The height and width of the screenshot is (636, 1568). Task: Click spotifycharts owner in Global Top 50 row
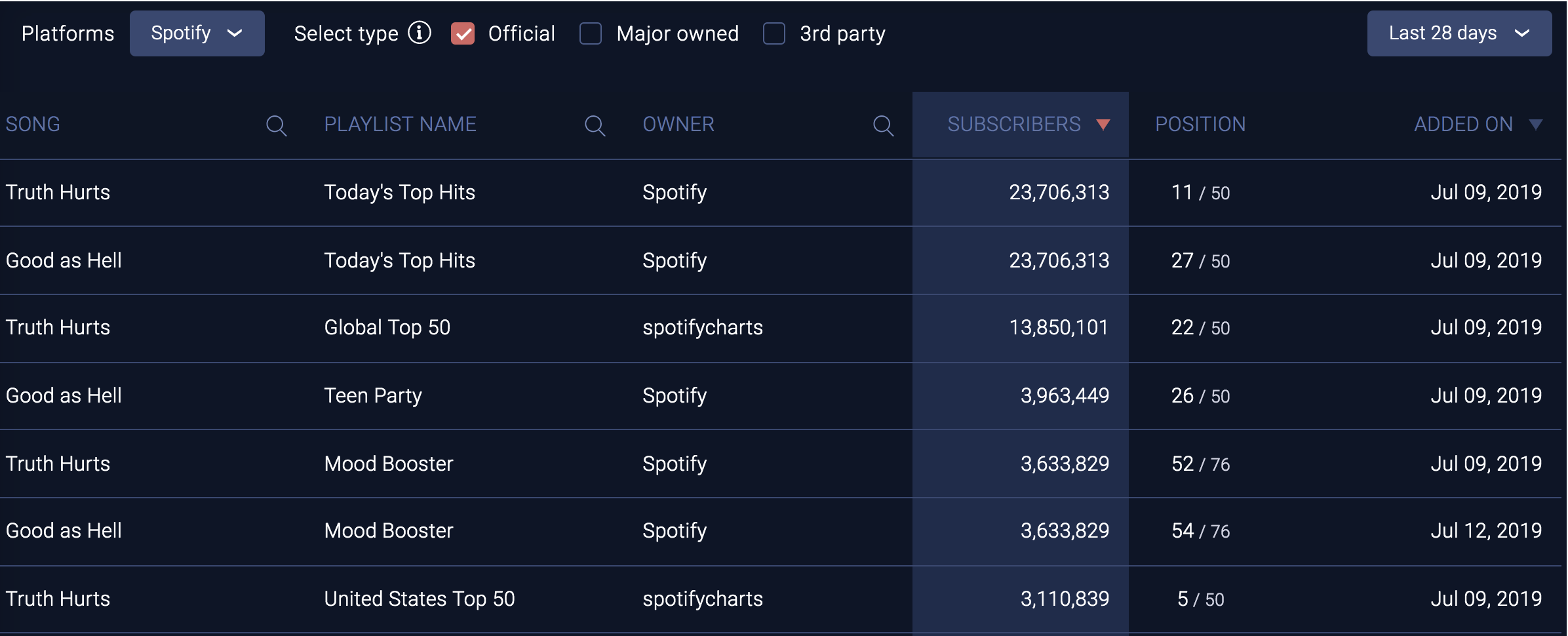tap(703, 327)
